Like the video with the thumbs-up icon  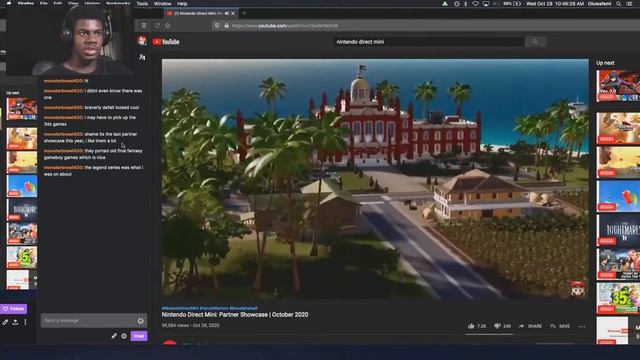click(471, 326)
